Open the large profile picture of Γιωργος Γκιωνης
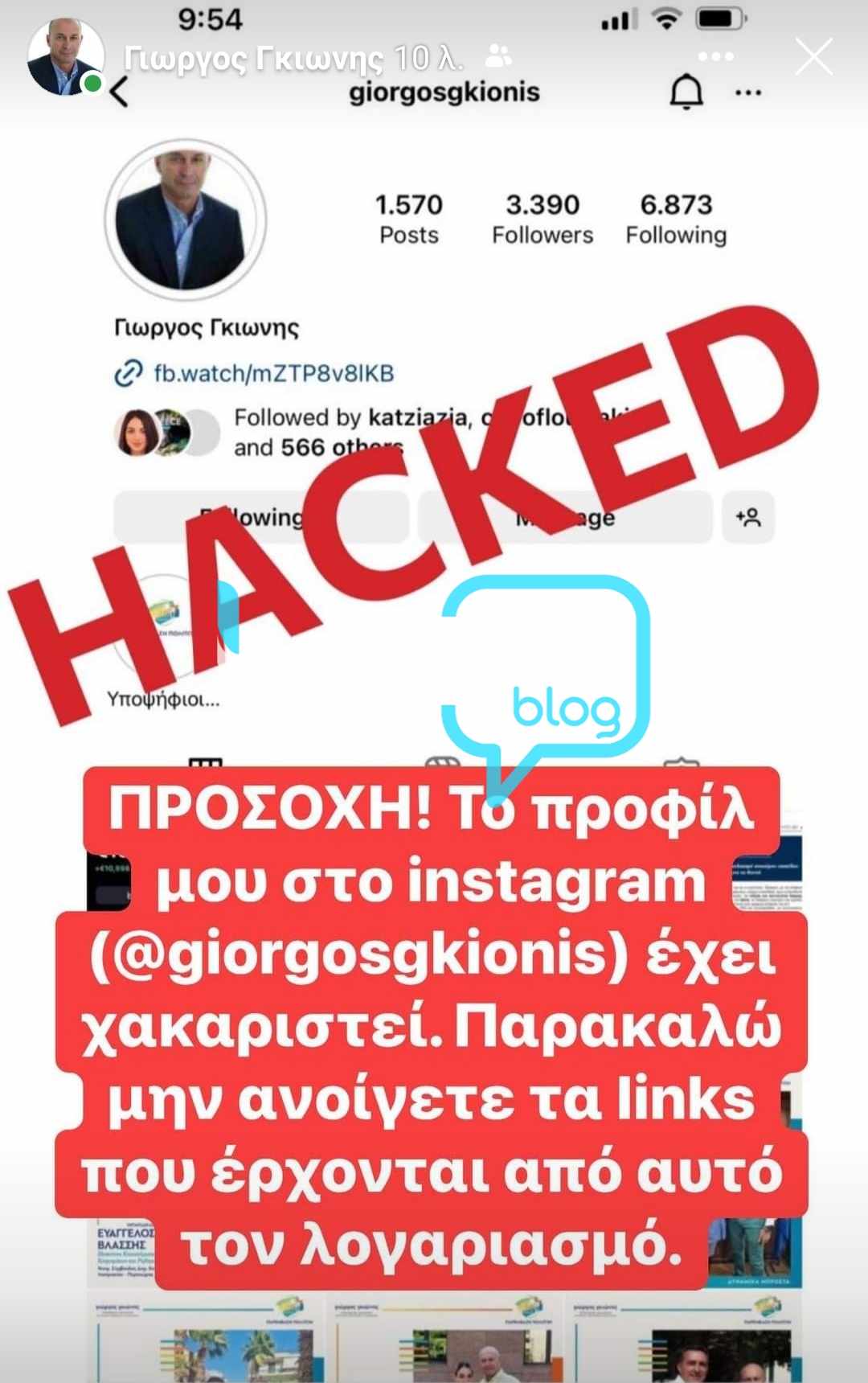 click(185, 220)
